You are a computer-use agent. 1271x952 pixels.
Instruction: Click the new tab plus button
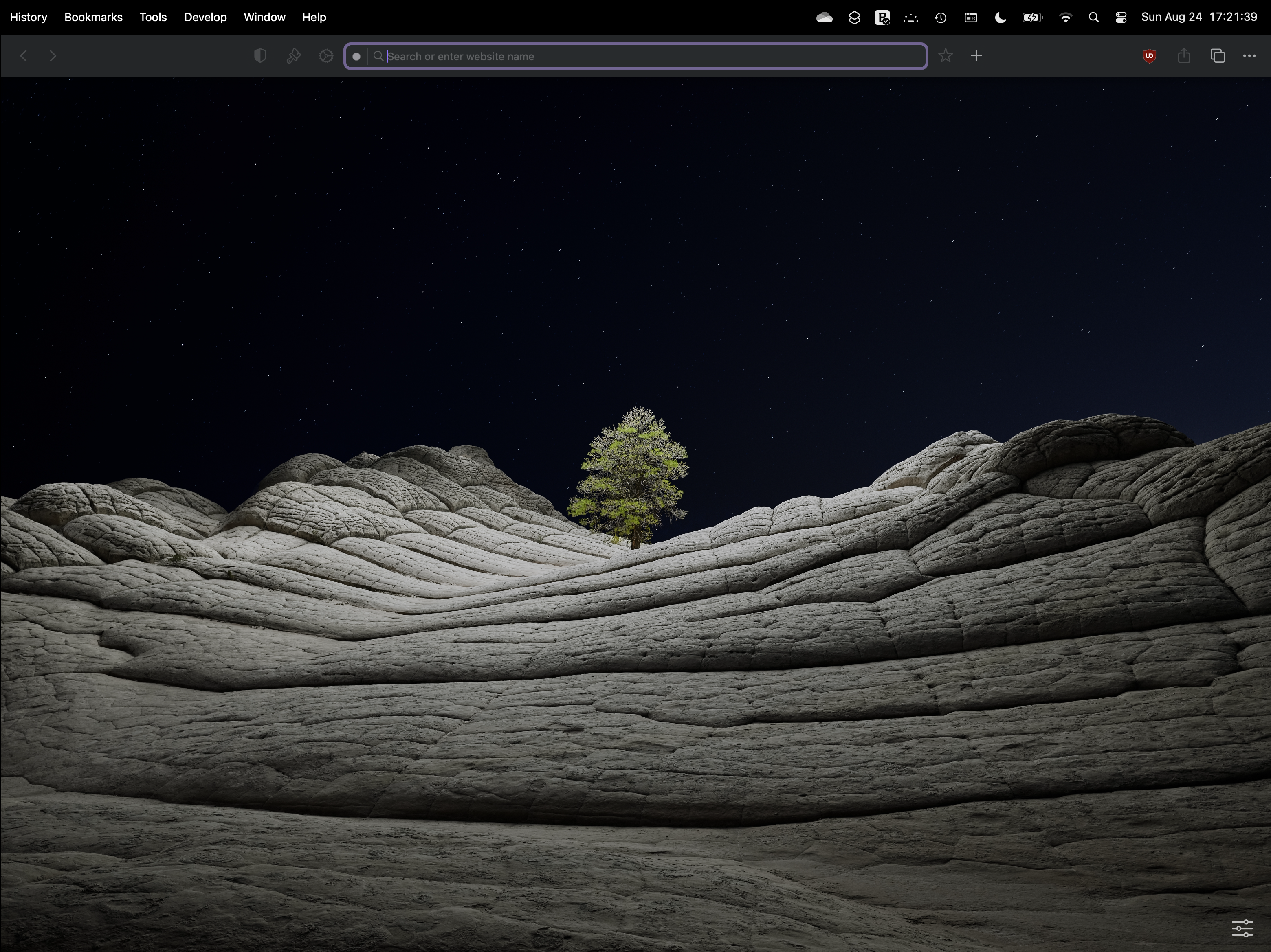pos(976,56)
